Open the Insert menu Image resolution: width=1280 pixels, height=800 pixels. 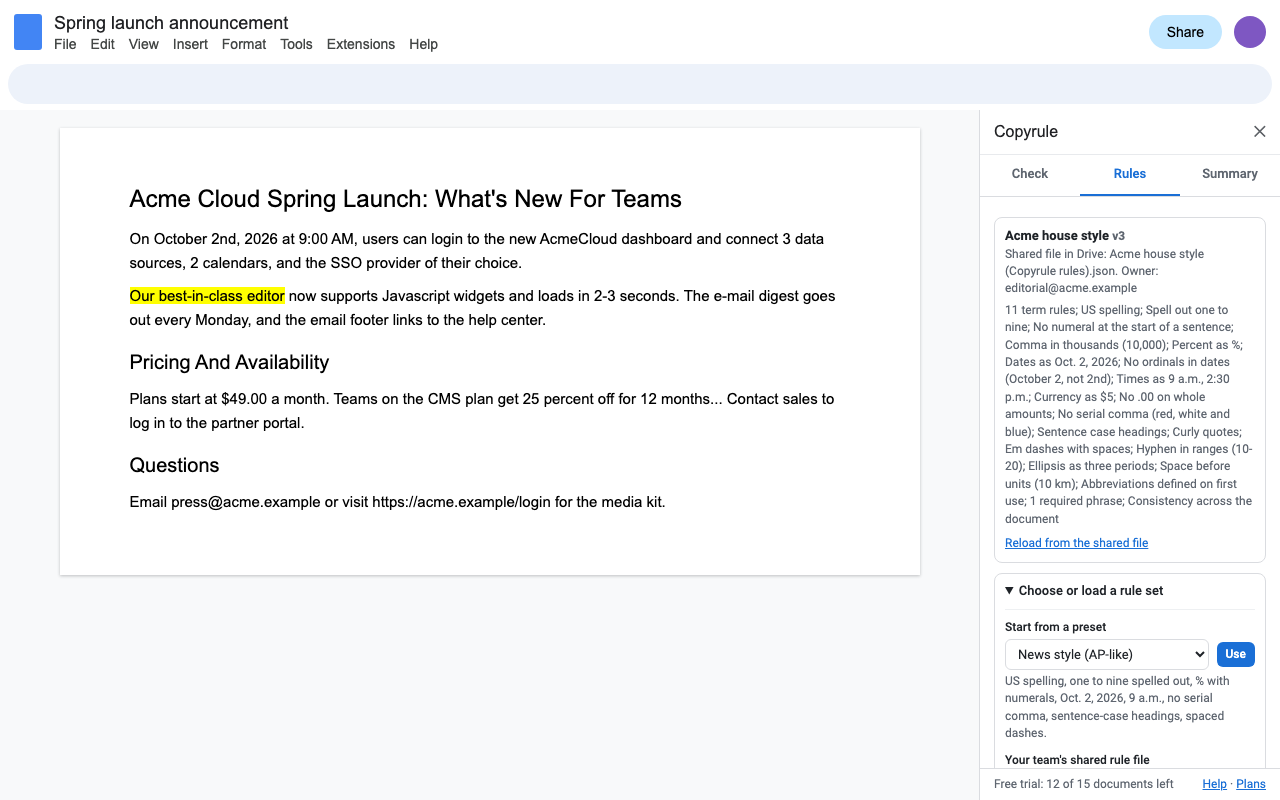[190, 44]
